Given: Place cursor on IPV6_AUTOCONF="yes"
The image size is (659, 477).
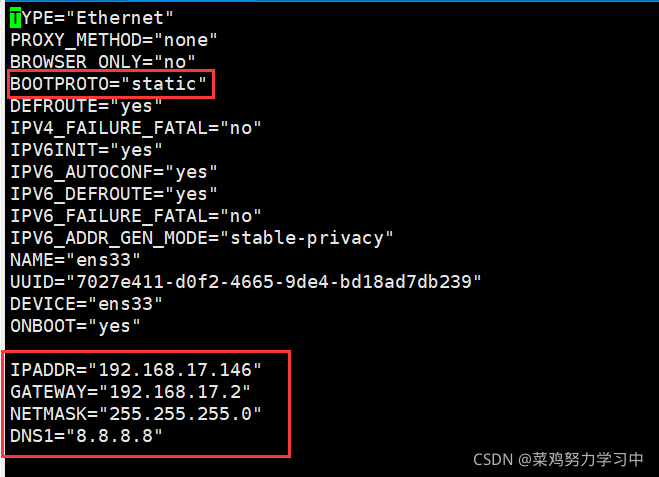Looking at the screenshot, I should [114, 171].
